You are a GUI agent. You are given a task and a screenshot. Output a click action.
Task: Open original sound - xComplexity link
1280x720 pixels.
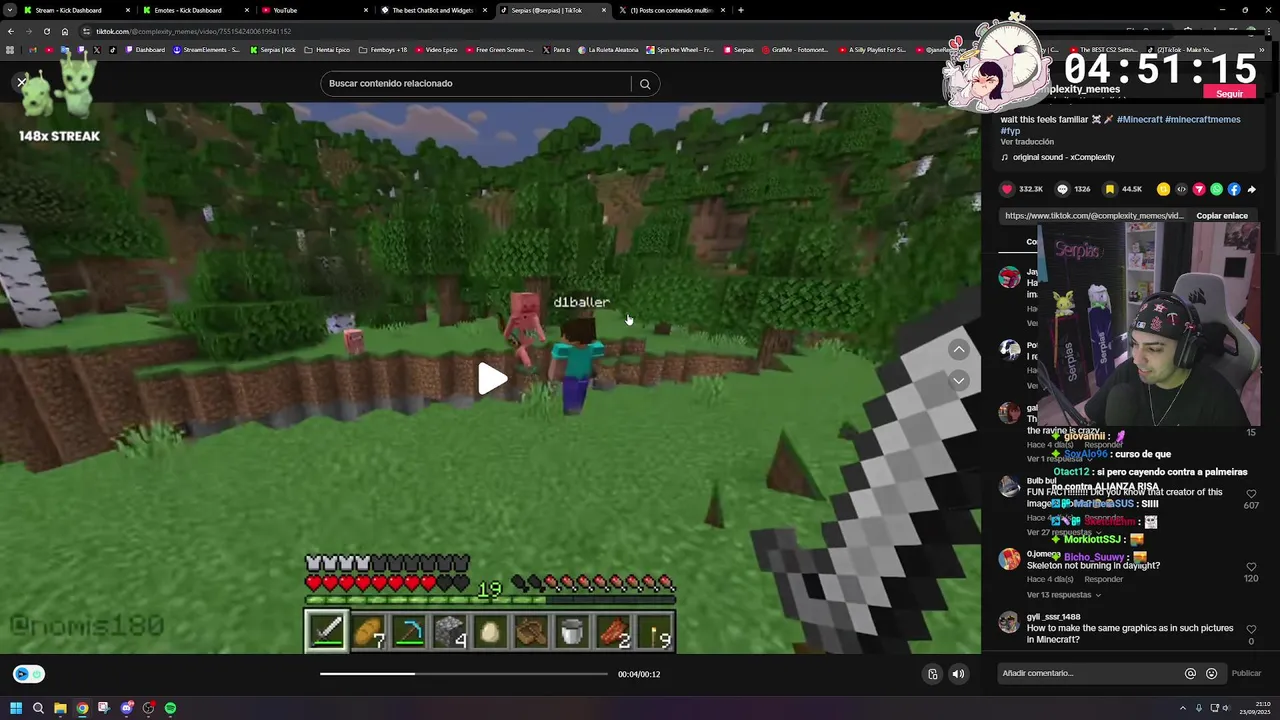tap(1063, 157)
